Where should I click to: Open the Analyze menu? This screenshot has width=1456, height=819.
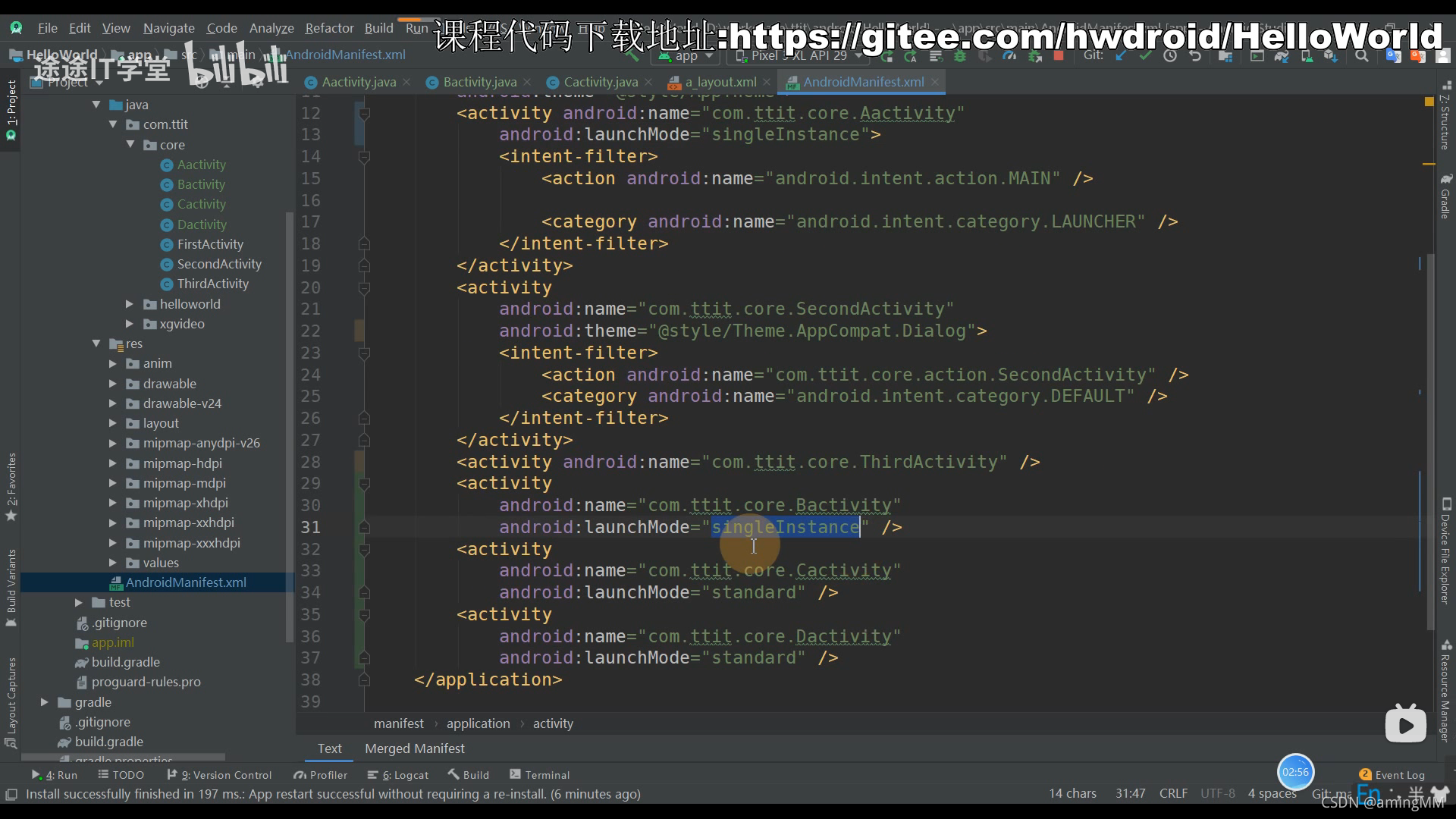[x=271, y=28]
